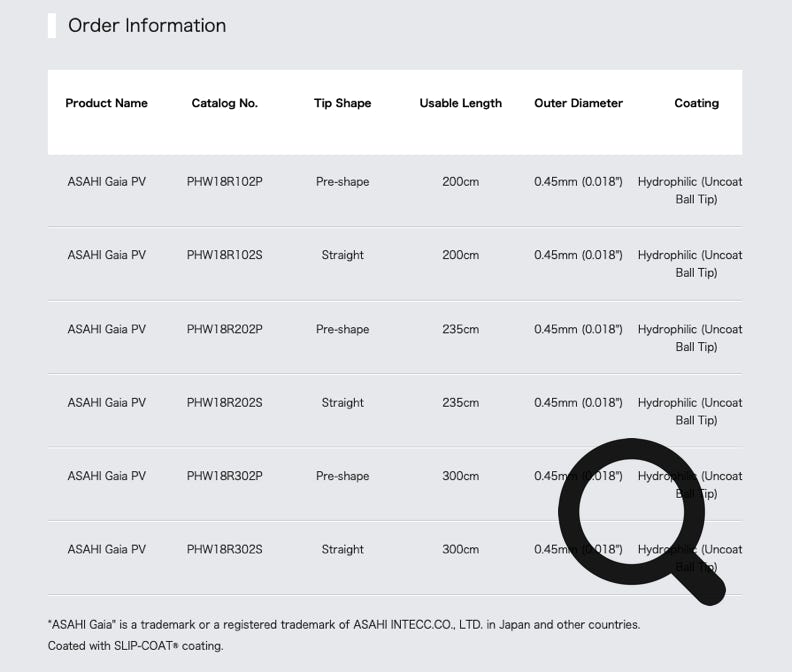
Task: Click the ASAHI Gaia trademark footnote
Action: 344,625
